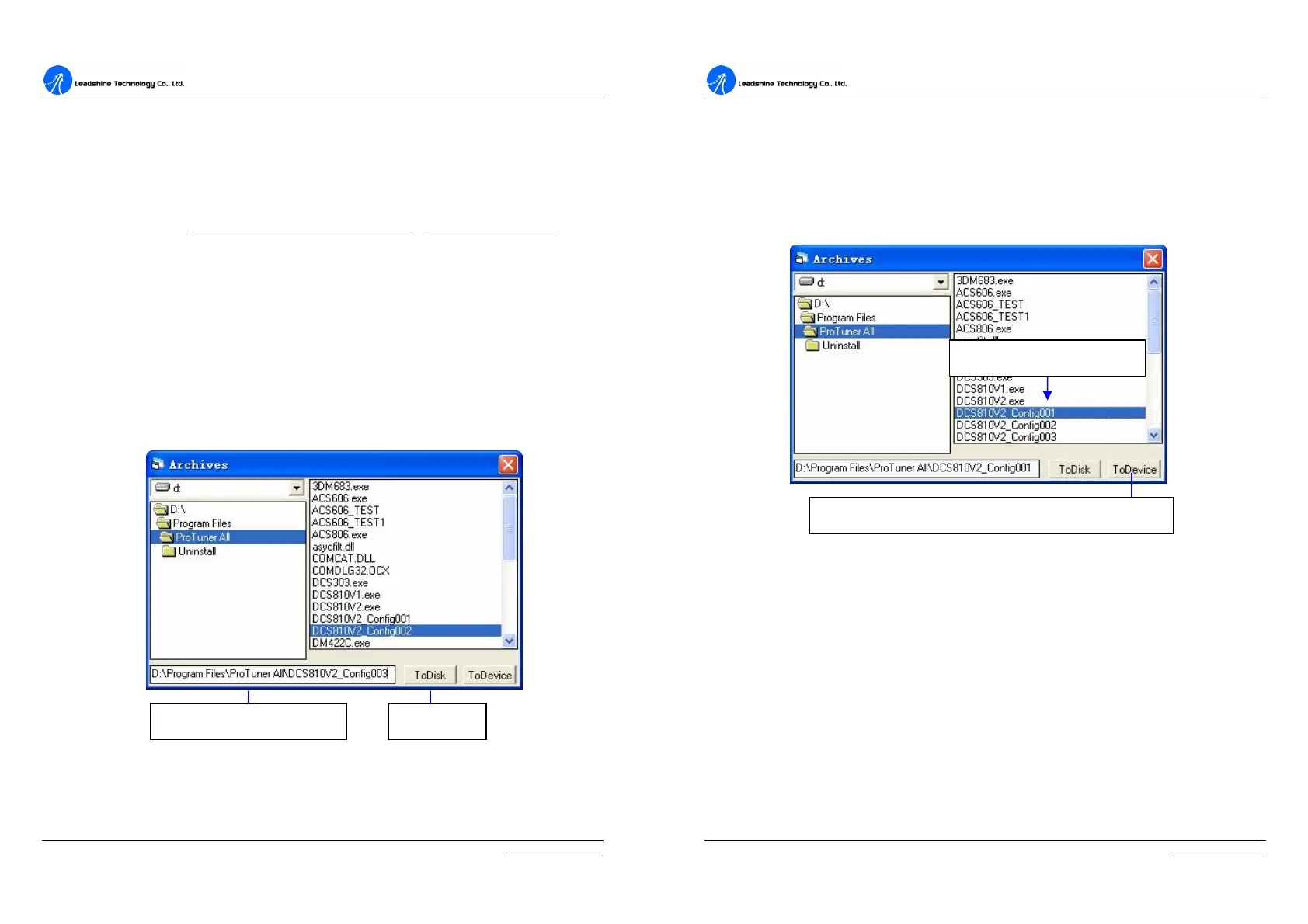The image size is (1308, 924).
Task: Select ACS606_TEST1 in right Archives file list
Action: pos(993,317)
